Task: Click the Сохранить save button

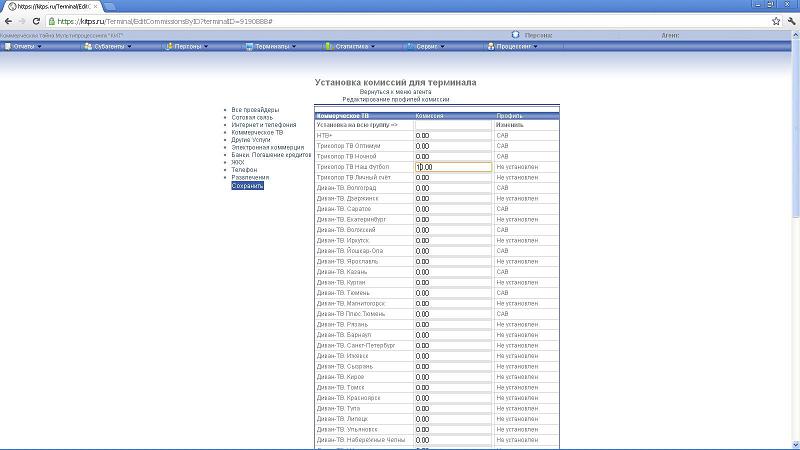Action: 247,186
